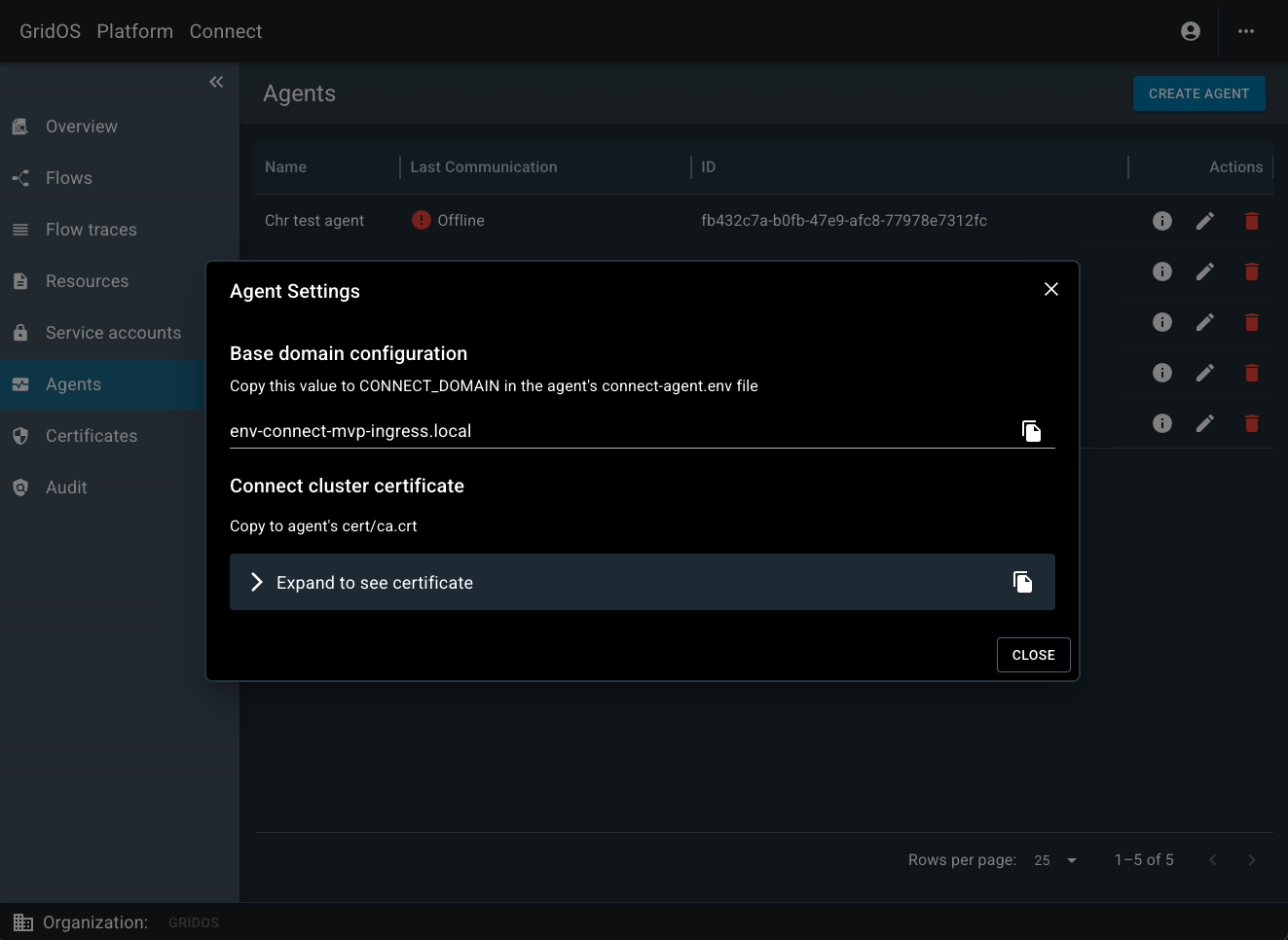
Task: Select the Flows icon in the sidebar
Action: pos(20,178)
